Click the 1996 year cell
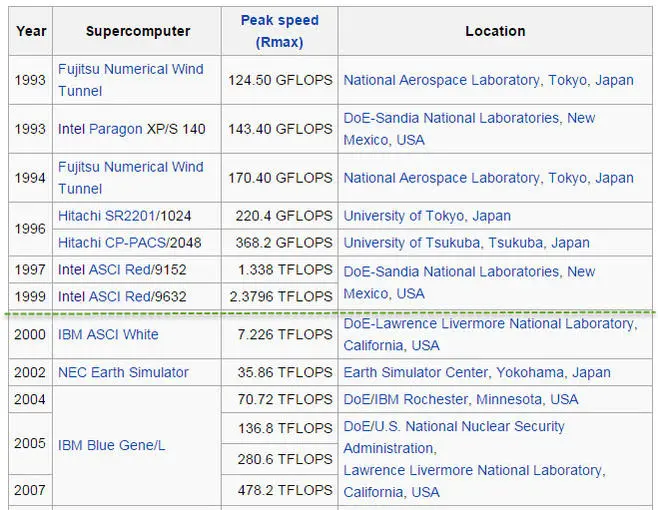 [x=31, y=229]
